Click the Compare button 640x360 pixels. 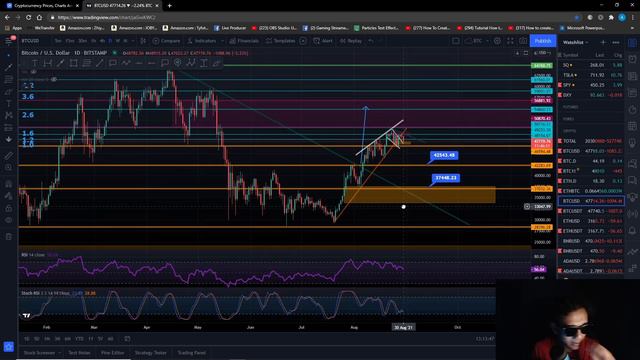coord(167,41)
